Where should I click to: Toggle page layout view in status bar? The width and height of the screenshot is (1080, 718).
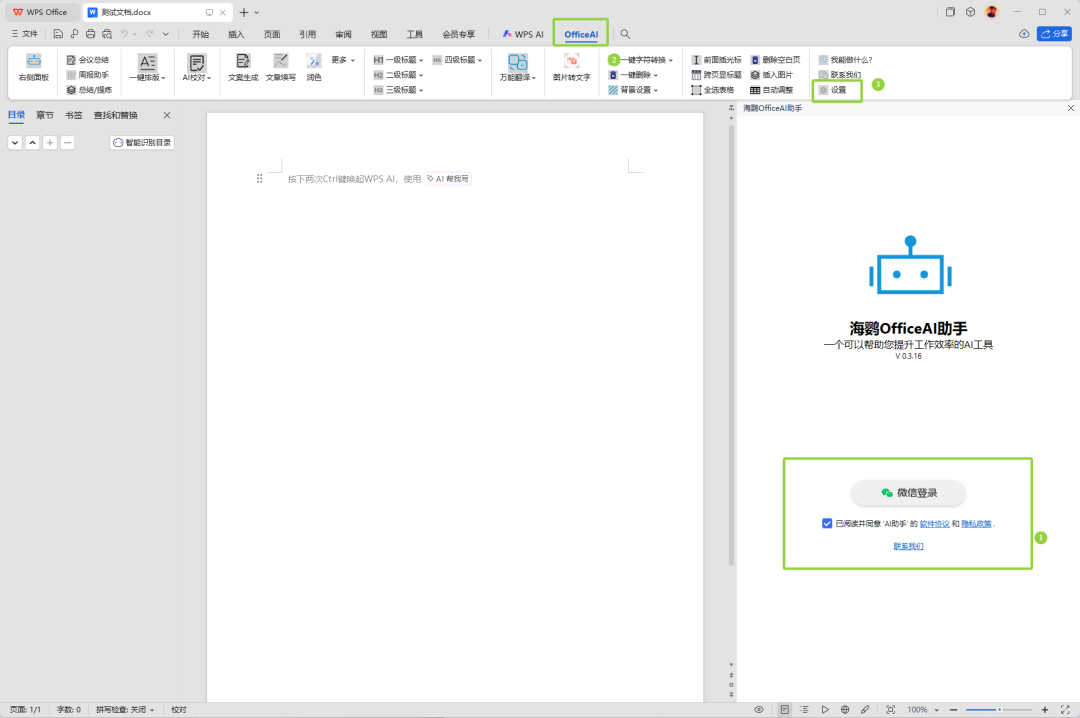(785, 710)
